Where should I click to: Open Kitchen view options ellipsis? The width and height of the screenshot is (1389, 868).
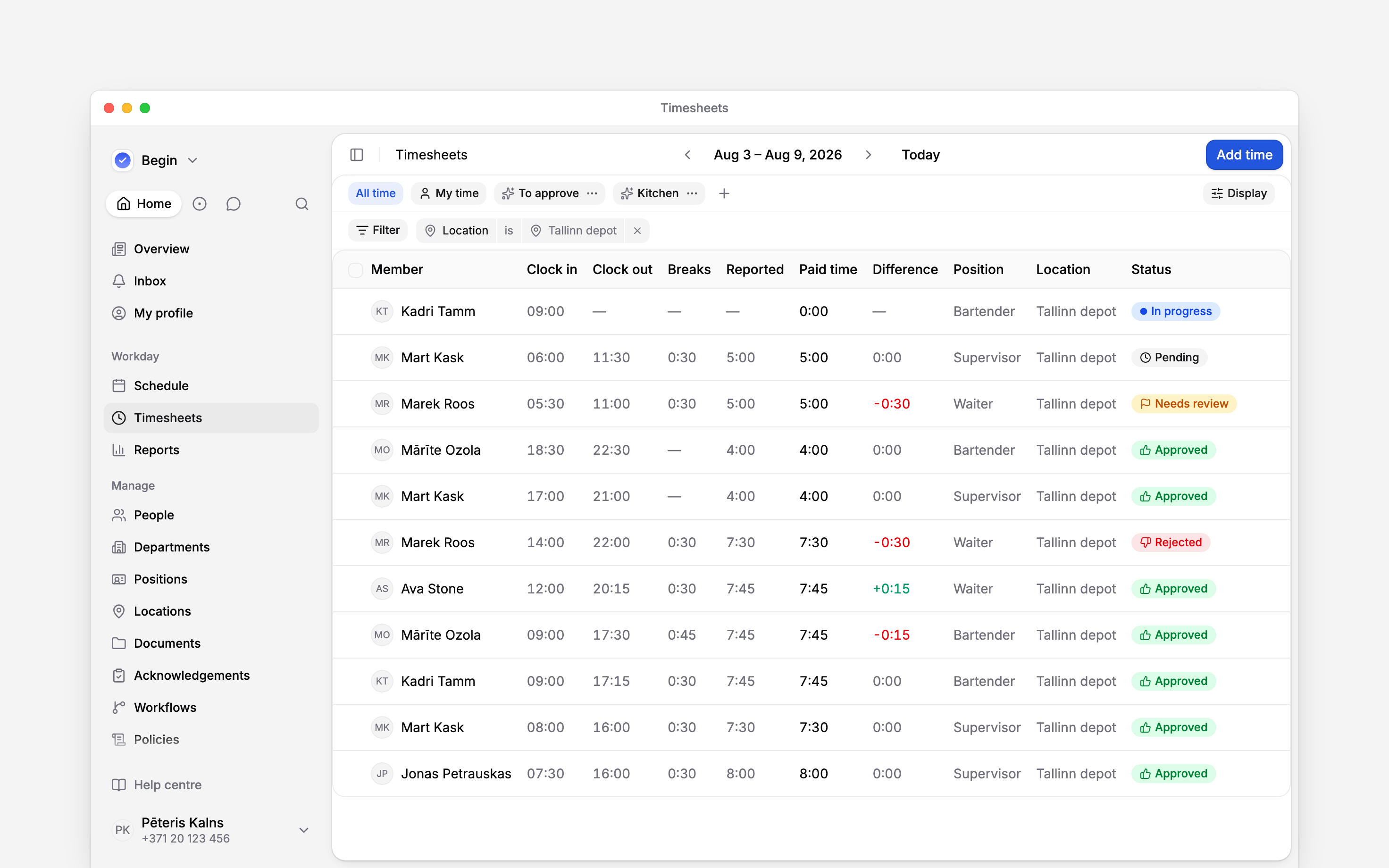[692, 193]
